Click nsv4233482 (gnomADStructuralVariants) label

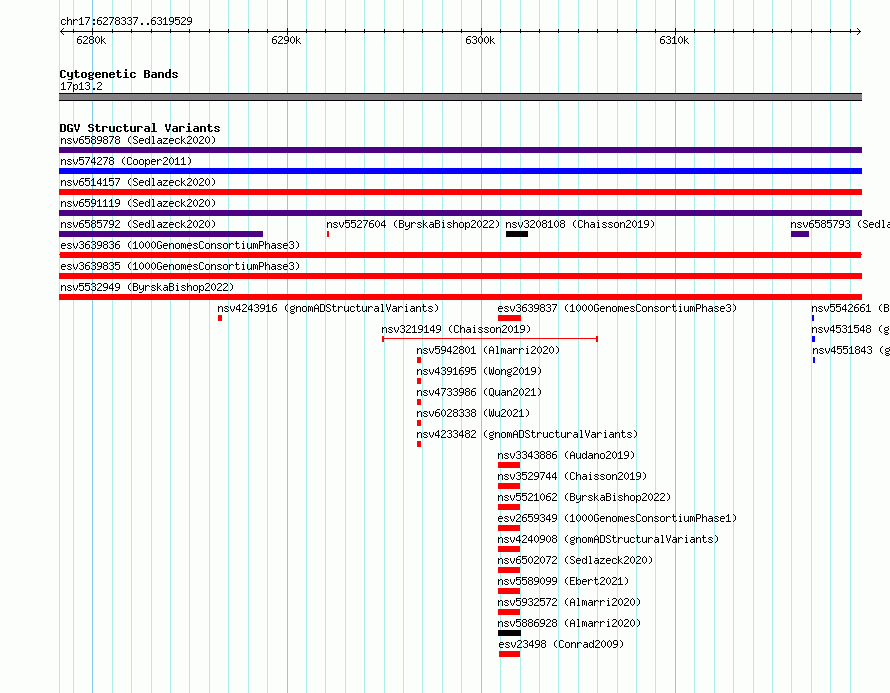[x=527, y=434]
